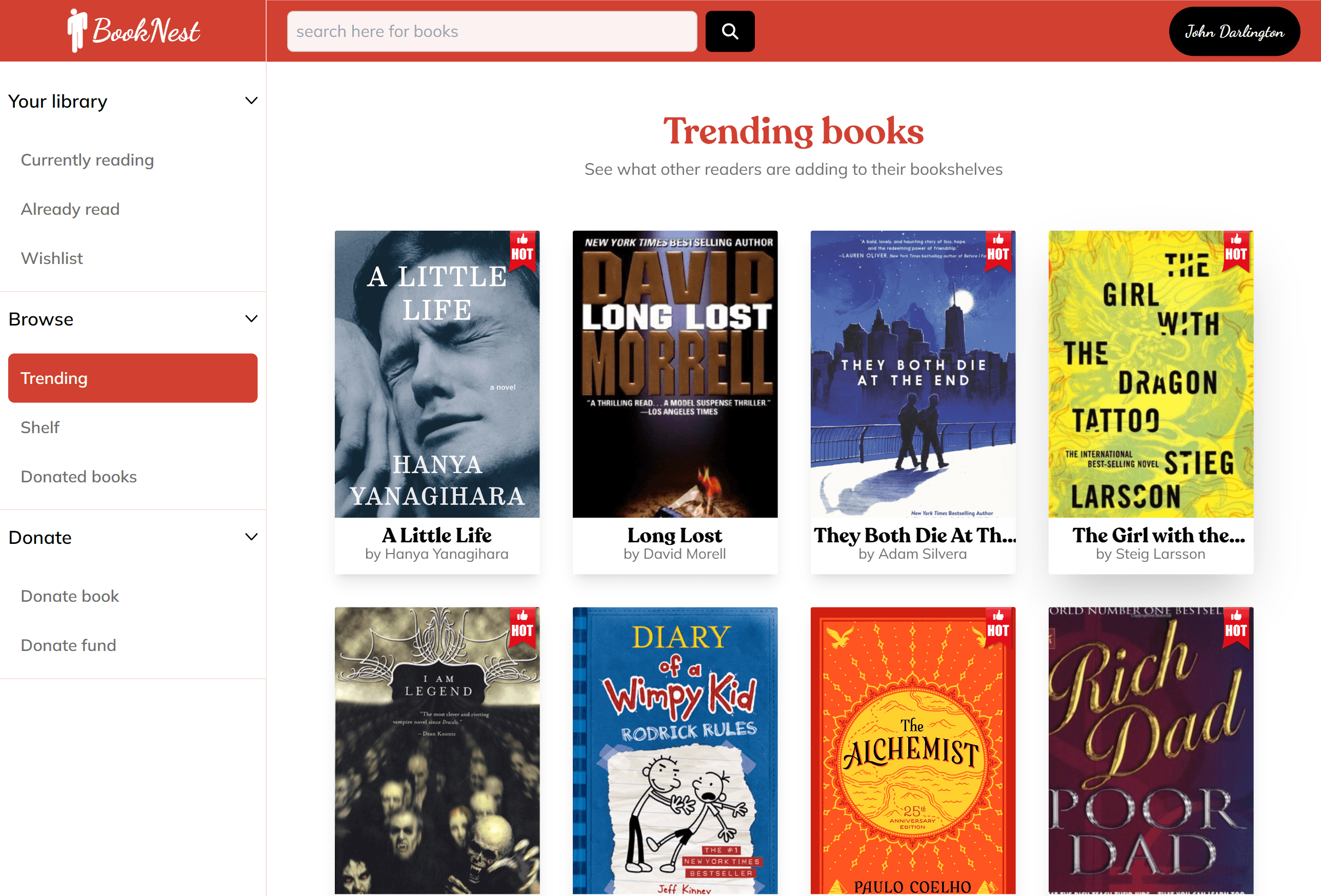Click HOT badge on Girl with Dragon Tattoo

(x=1236, y=251)
